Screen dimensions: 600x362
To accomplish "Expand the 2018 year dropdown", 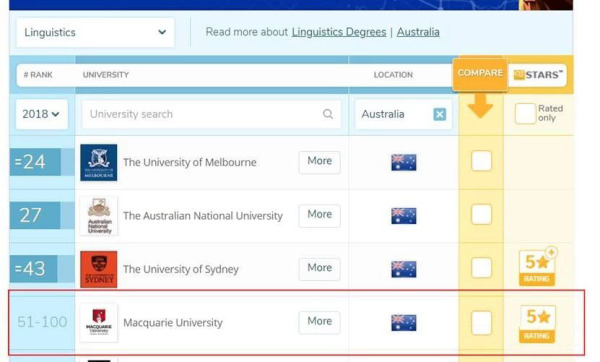I will click(42, 114).
